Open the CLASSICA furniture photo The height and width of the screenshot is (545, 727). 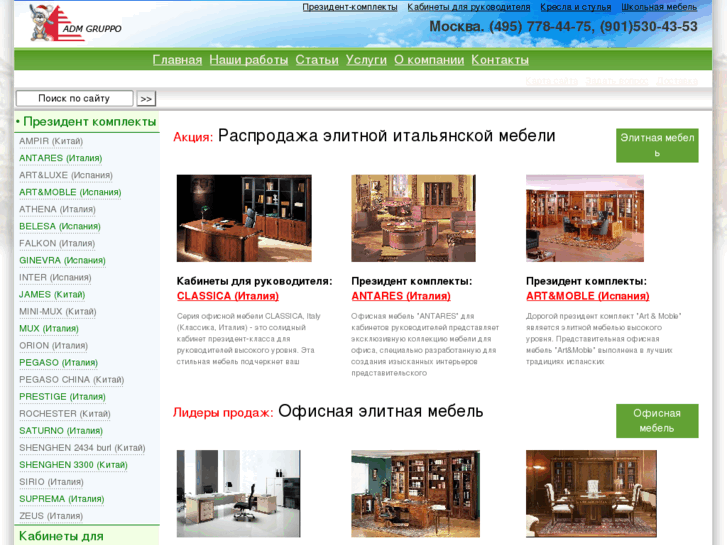click(x=244, y=218)
